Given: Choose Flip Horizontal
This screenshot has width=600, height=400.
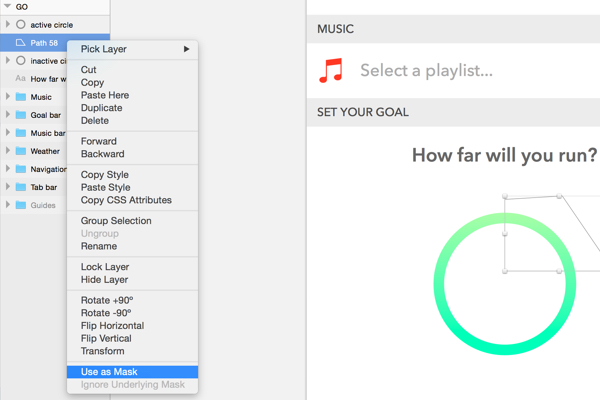Looking at the screenshot, I should (132, 325).
